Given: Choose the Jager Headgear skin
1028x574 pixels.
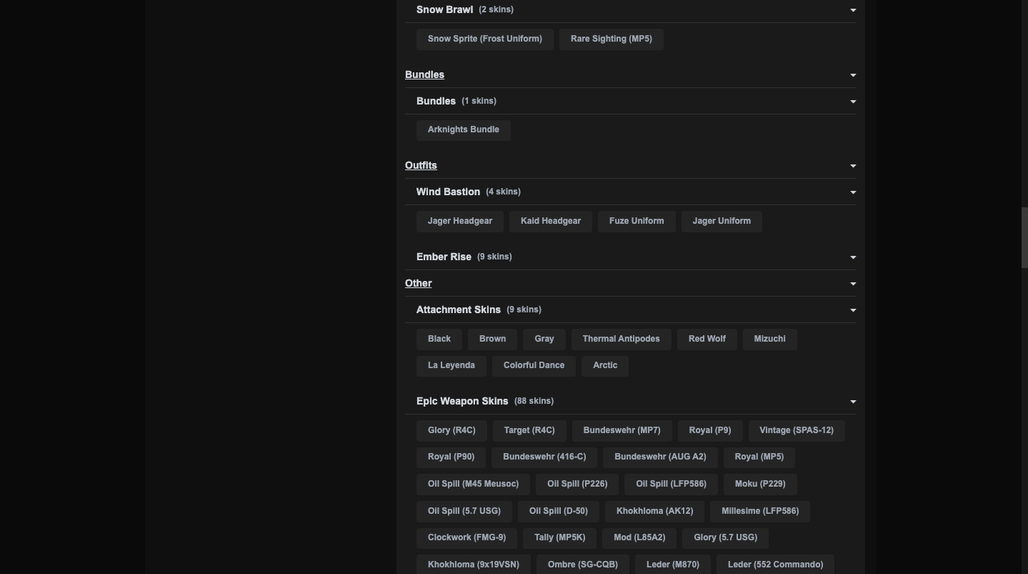Looking at the screenshot, I should coord(460,221).
